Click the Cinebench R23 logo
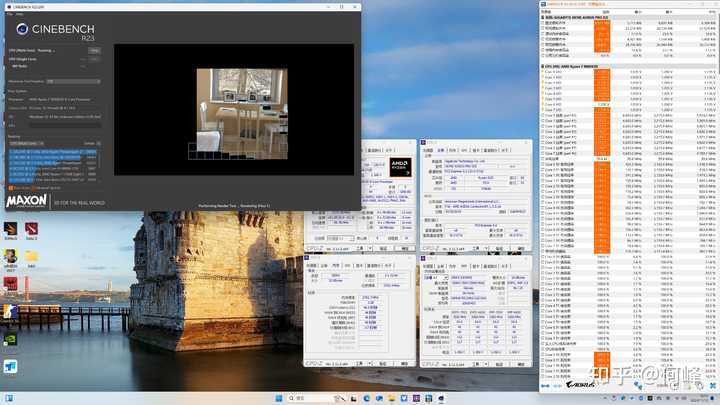720x405 pixels. [x=56, y=32]
